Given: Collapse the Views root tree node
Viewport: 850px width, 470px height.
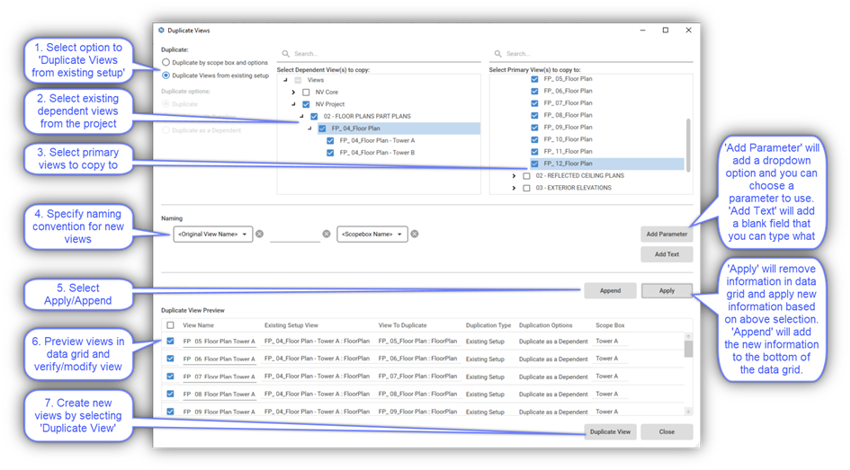Looking at the screenshot, I should coord(286,80).
